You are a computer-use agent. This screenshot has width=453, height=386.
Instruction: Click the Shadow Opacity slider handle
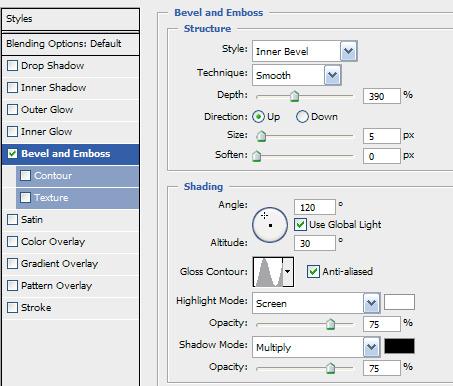point(330,368)
